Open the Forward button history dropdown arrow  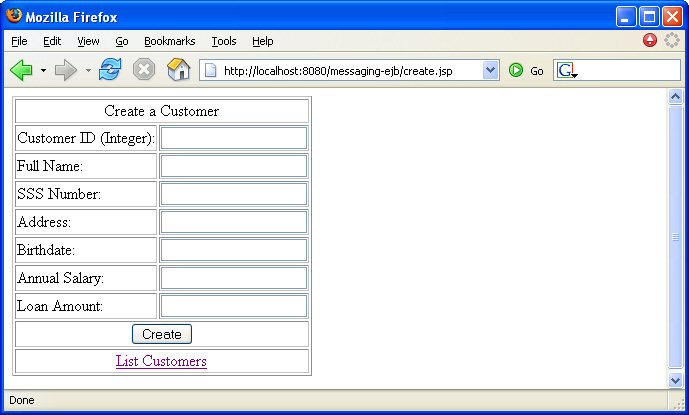[x=88, y=70]
